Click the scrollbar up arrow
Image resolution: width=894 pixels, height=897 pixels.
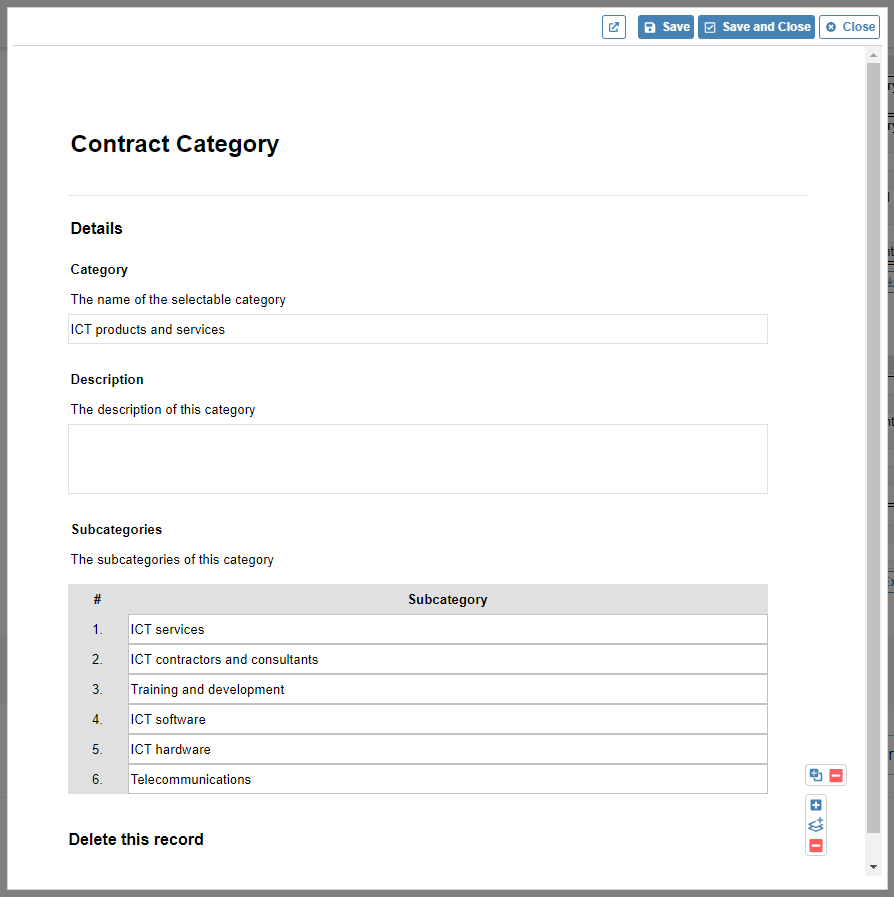tap(873, 55)
